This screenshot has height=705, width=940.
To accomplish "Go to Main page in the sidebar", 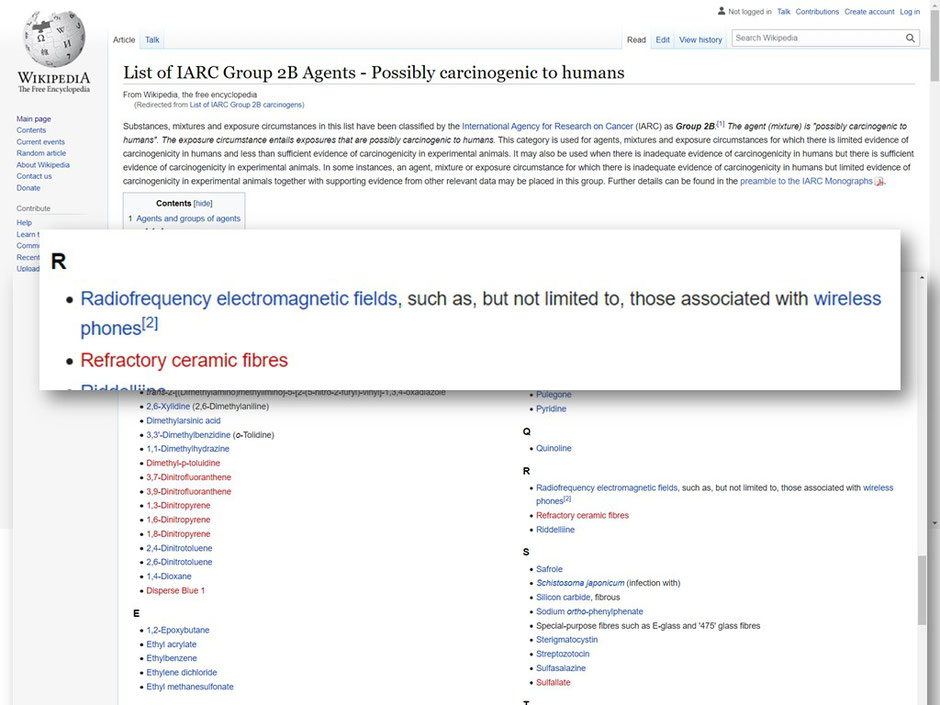I will pyautogui.click(x=34, y=119).
